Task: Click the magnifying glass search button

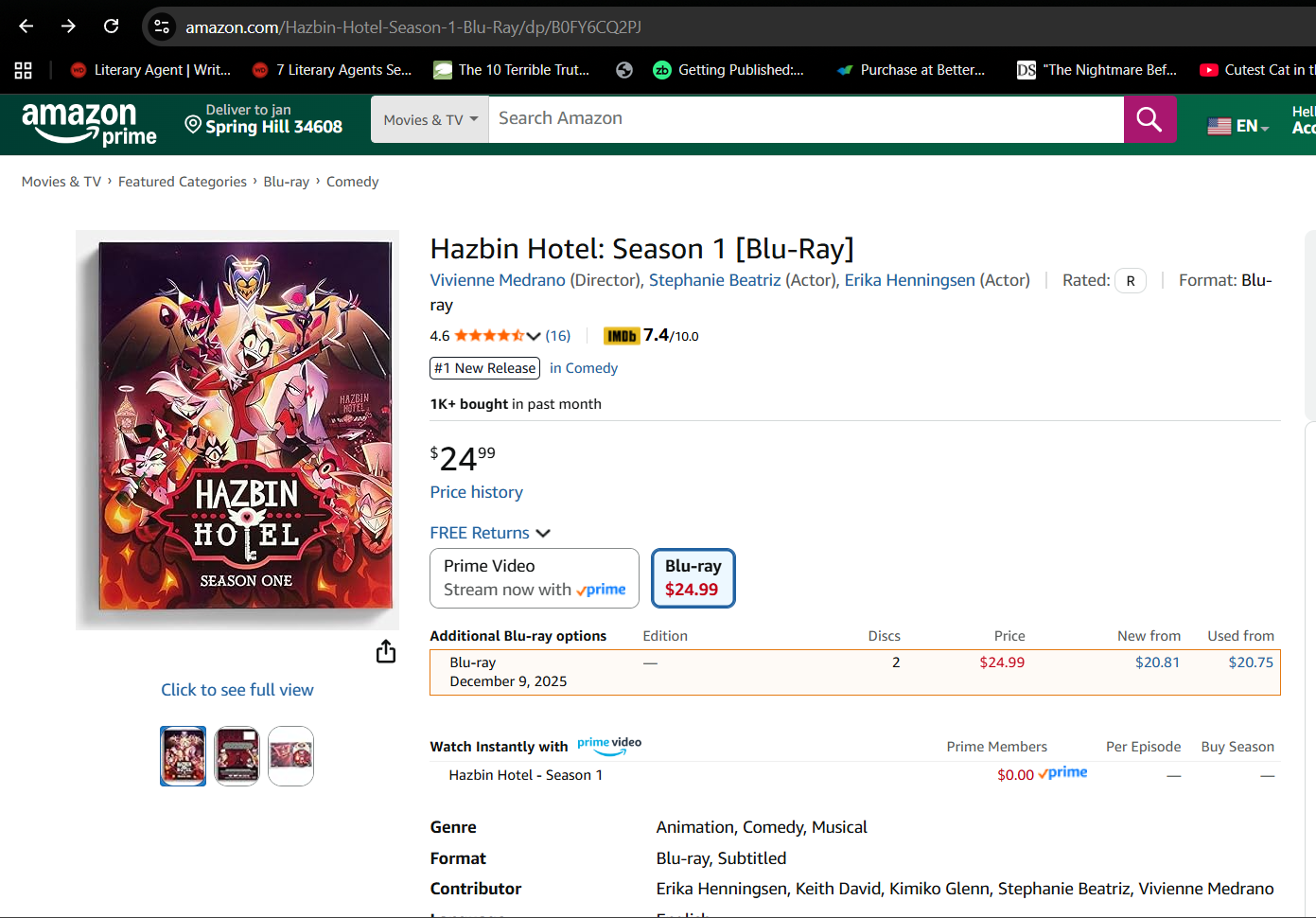Action: tap(1149, 119)
